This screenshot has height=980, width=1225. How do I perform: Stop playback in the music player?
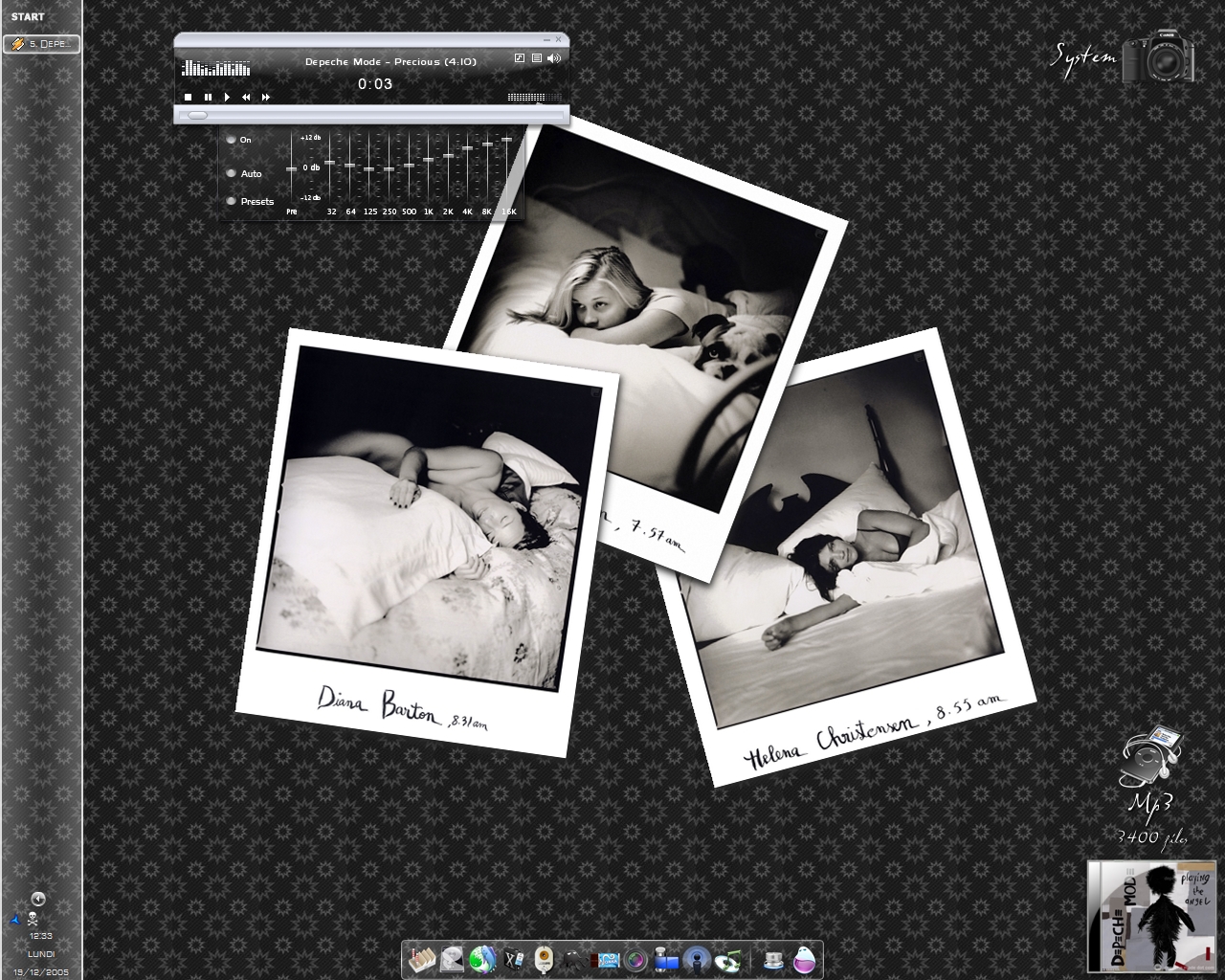click(x=189, y=97)
